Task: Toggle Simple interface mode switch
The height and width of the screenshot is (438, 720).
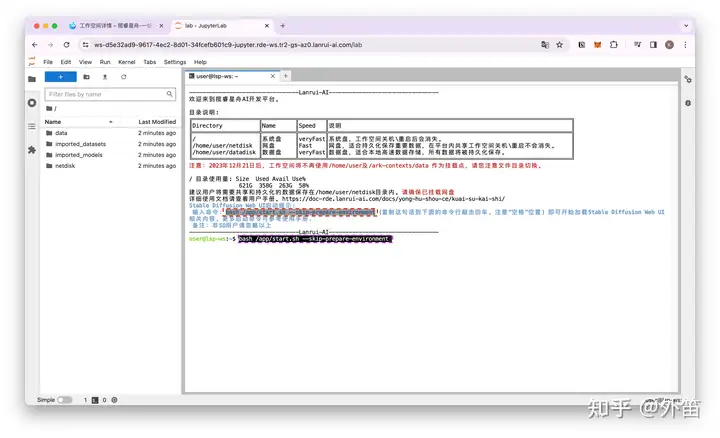Action: (65, 400)
